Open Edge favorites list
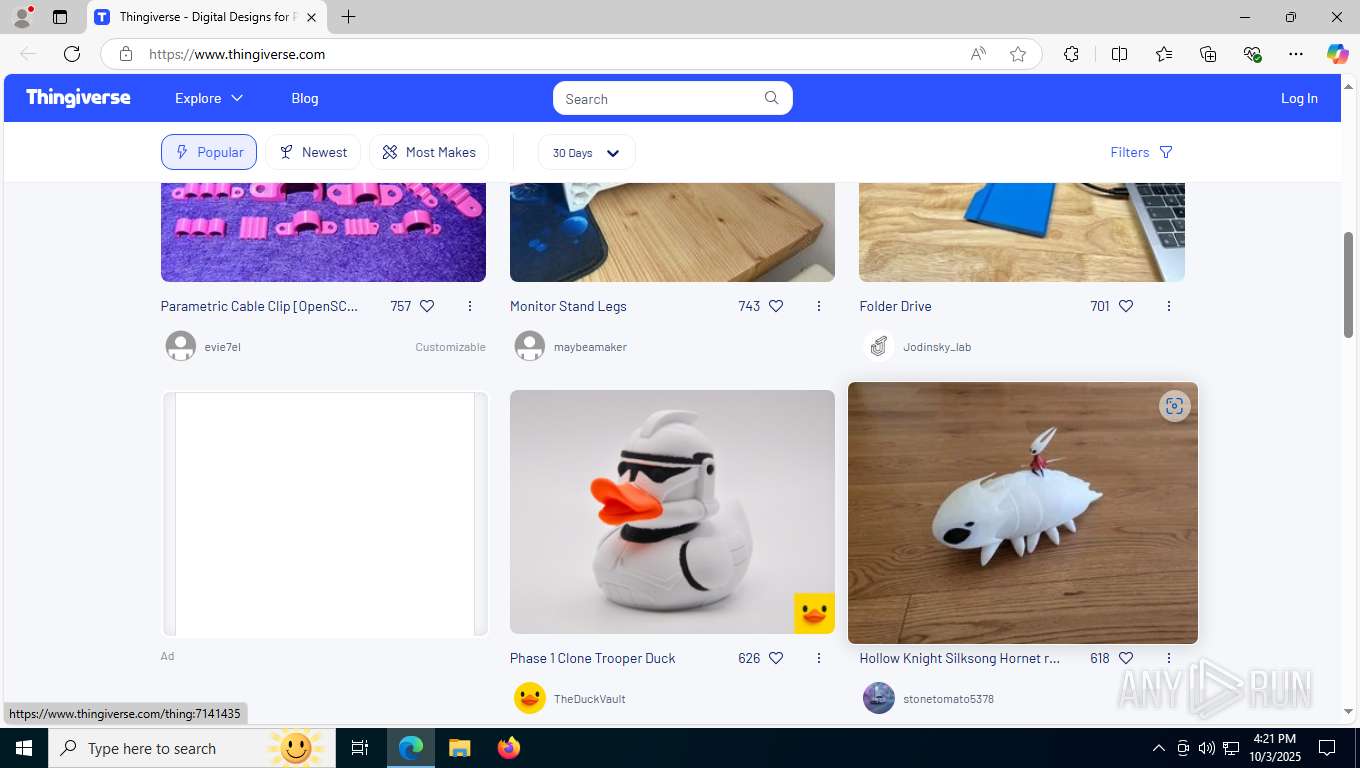This screenshot has width=1360, height=768. point(1164,54)
